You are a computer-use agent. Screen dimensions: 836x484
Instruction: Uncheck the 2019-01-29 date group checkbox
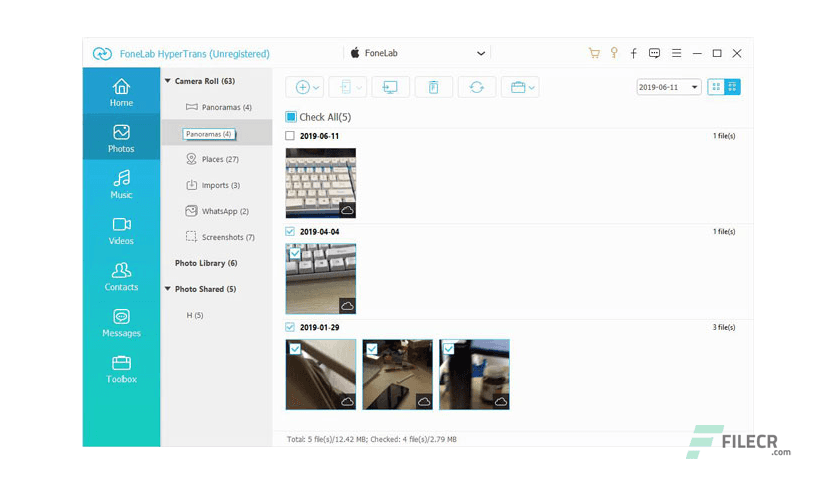coord(290,327)
